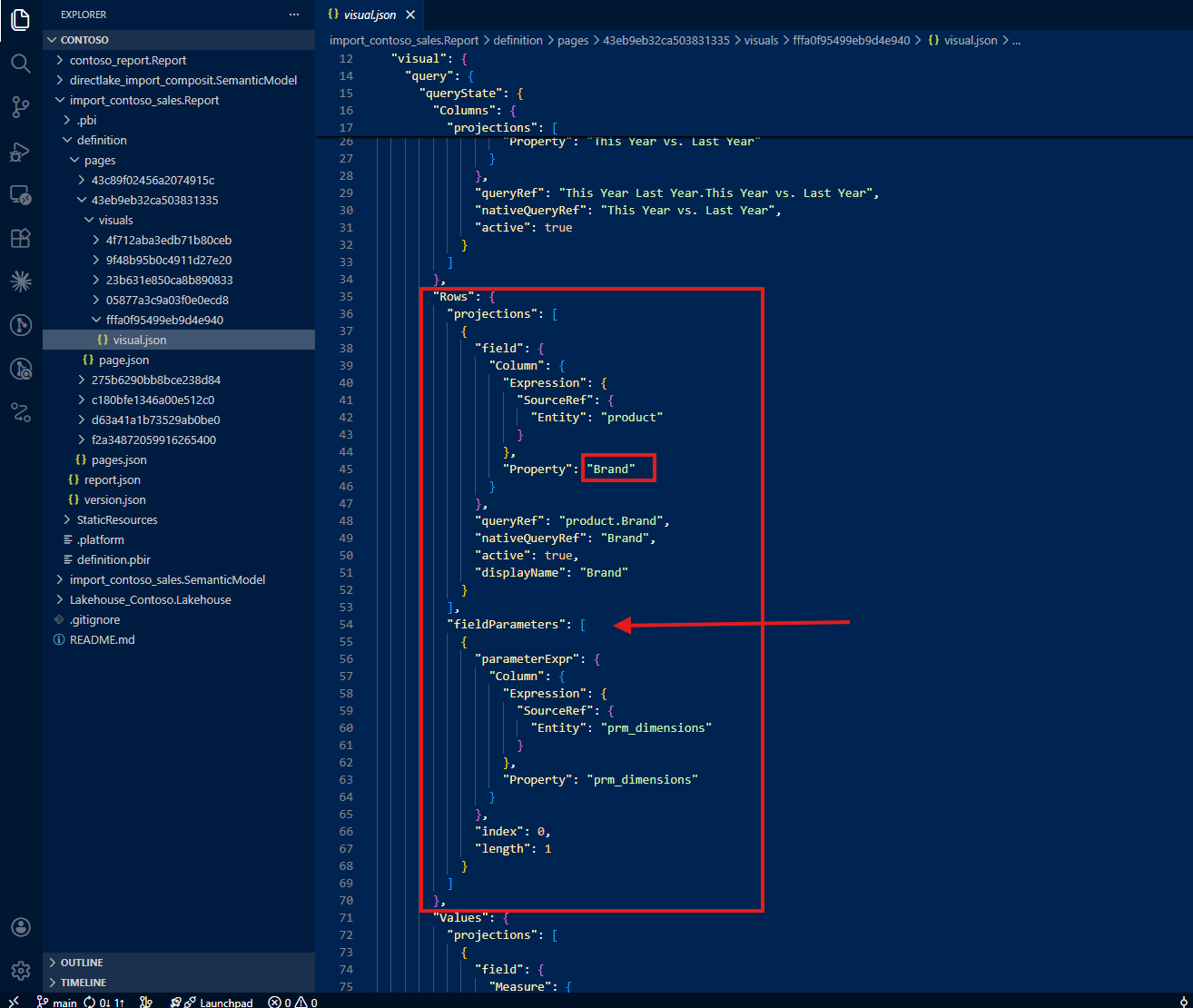This screenshot has height=1008, width=1193.
Task: Open the pull request graph icon in activity bar
Action: 20,412
